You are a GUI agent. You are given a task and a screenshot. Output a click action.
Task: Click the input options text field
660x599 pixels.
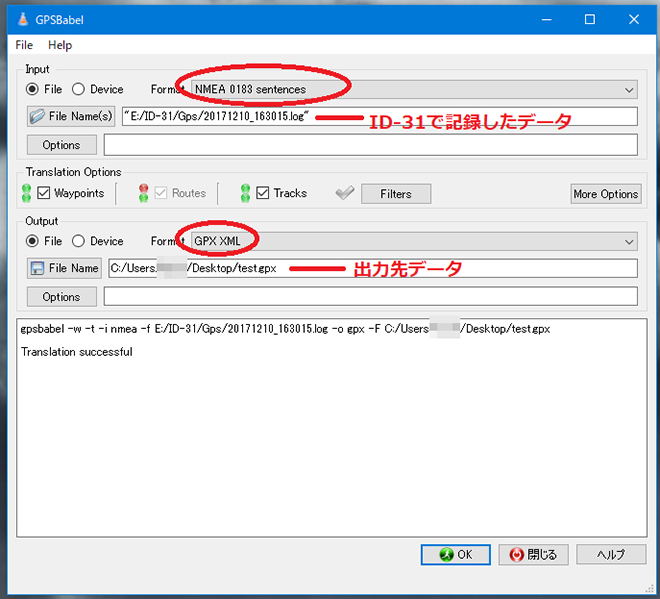pos(370,145)
